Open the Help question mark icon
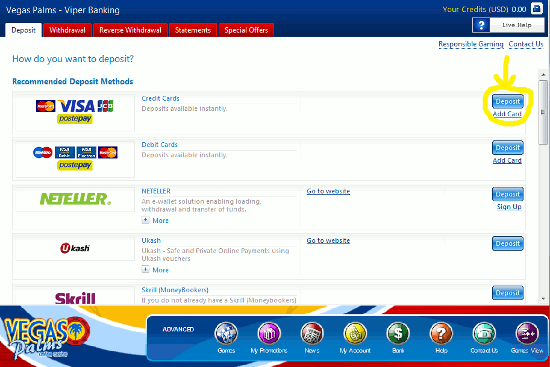Viewport: 550px width, 367px height. pos(441,333)
